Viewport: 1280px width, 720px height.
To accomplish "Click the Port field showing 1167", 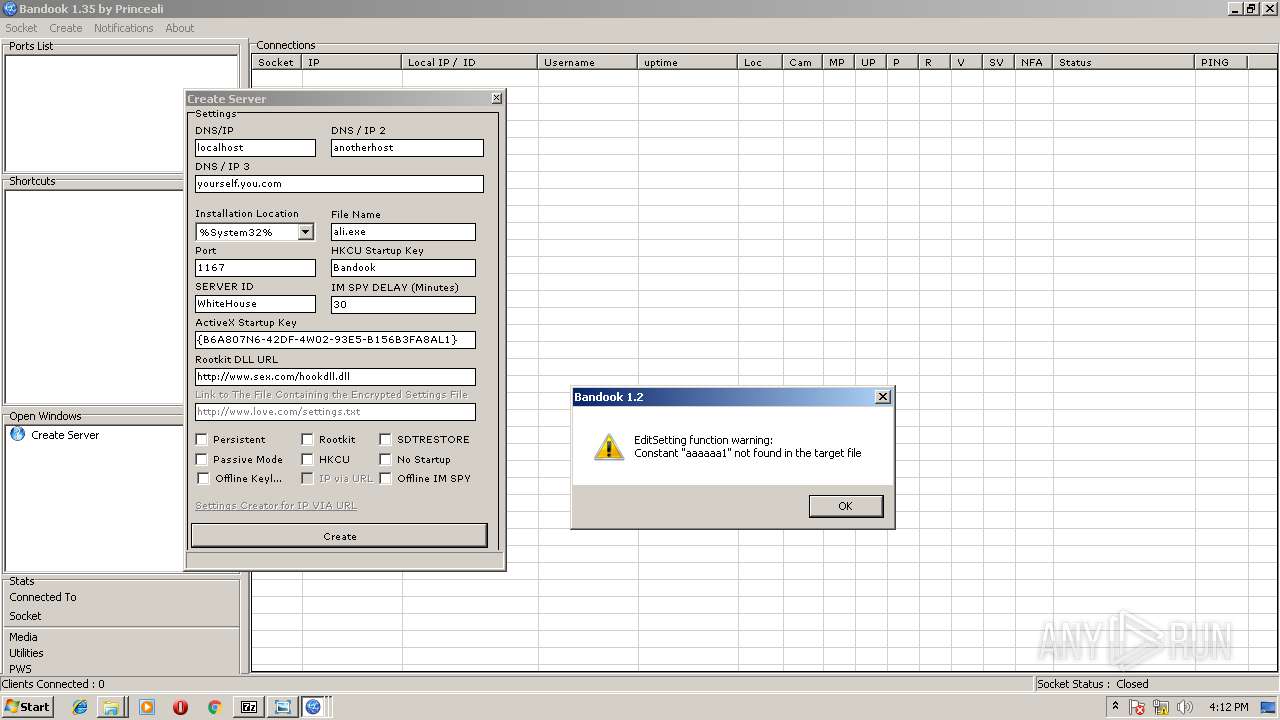I will (x=255, y=268).
